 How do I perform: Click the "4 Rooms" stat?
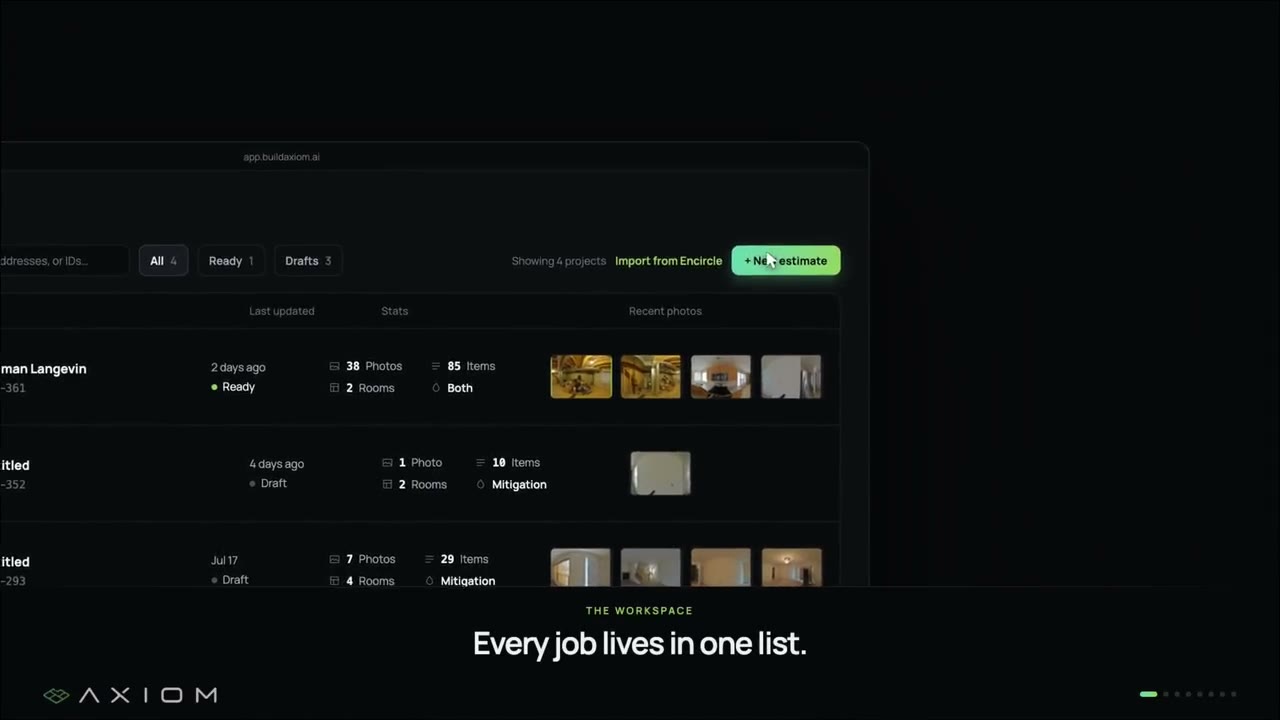[x=370, y=581]
